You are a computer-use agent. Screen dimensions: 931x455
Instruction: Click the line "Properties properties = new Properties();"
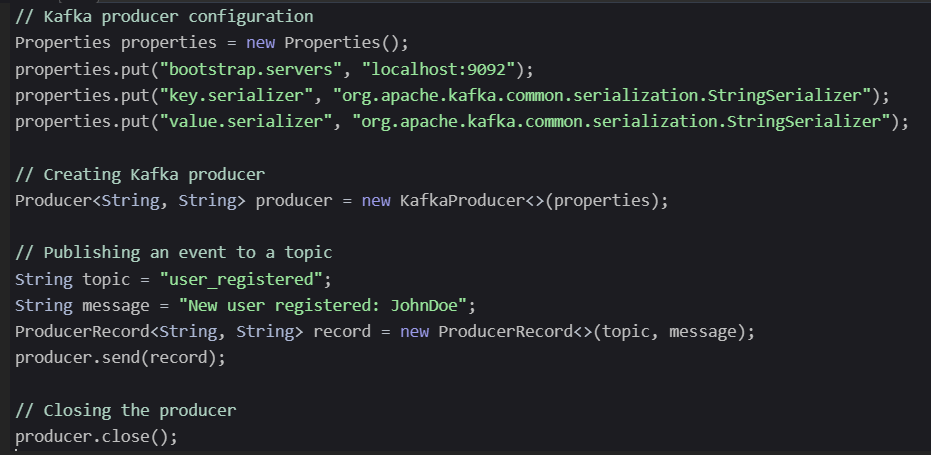212,43
